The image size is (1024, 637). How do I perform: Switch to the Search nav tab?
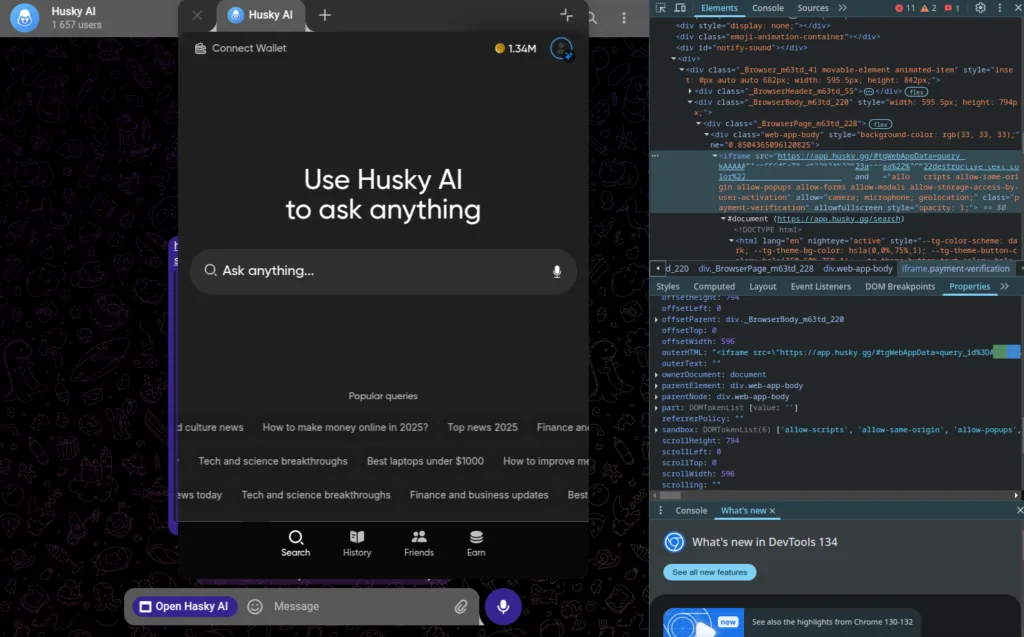point(296,544)
